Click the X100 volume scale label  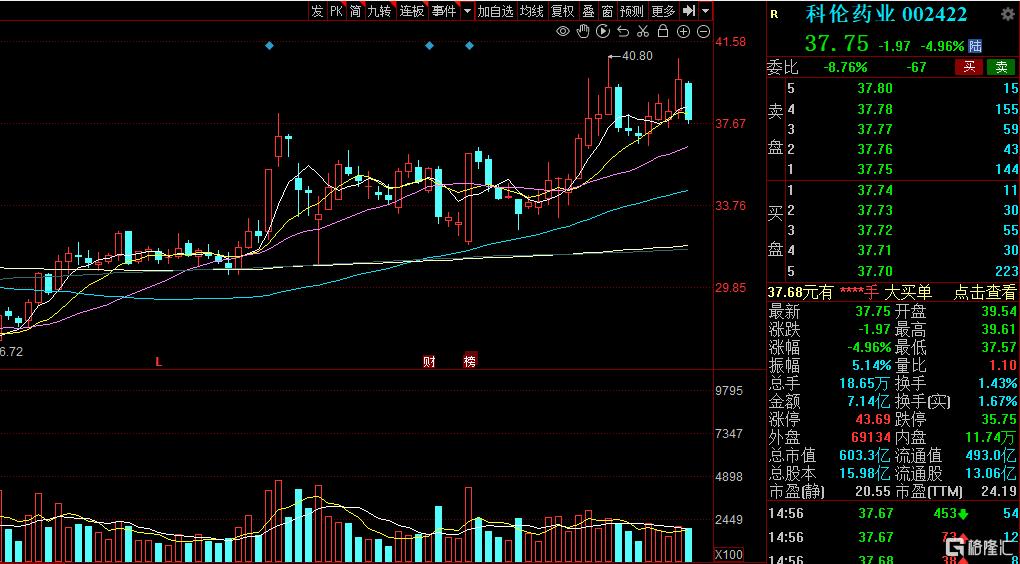[728, 556]
